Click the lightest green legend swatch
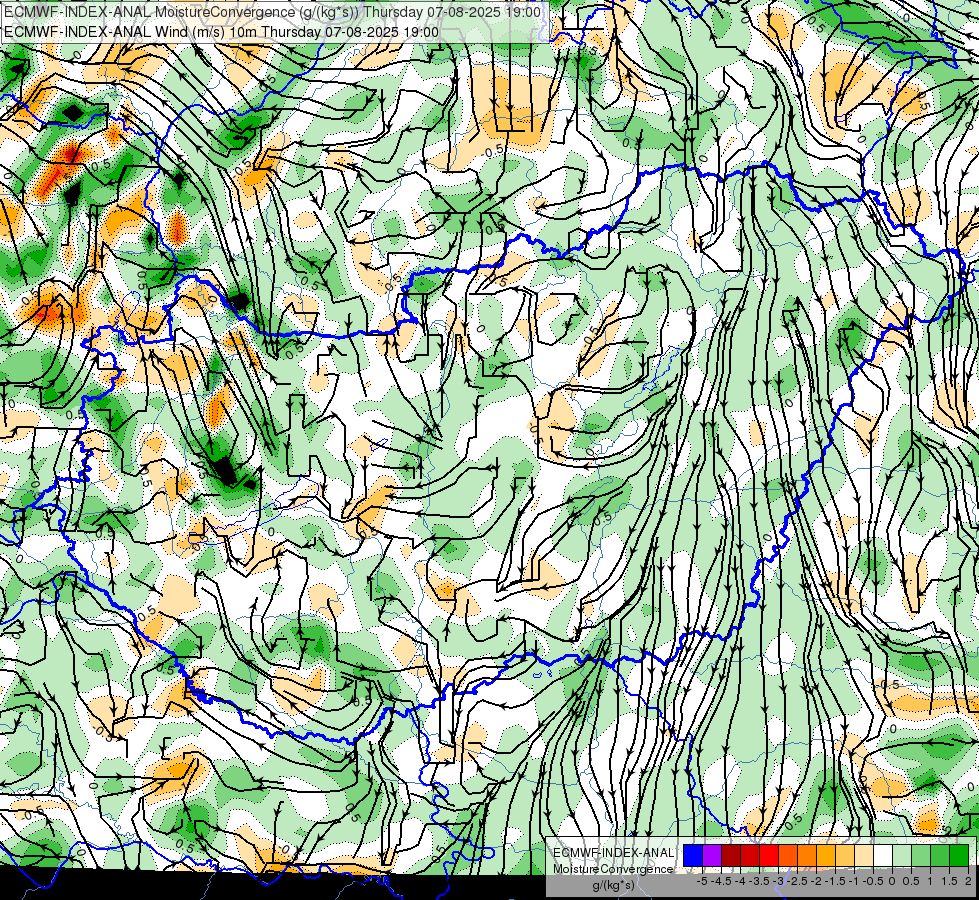 (x=902, y=855)
